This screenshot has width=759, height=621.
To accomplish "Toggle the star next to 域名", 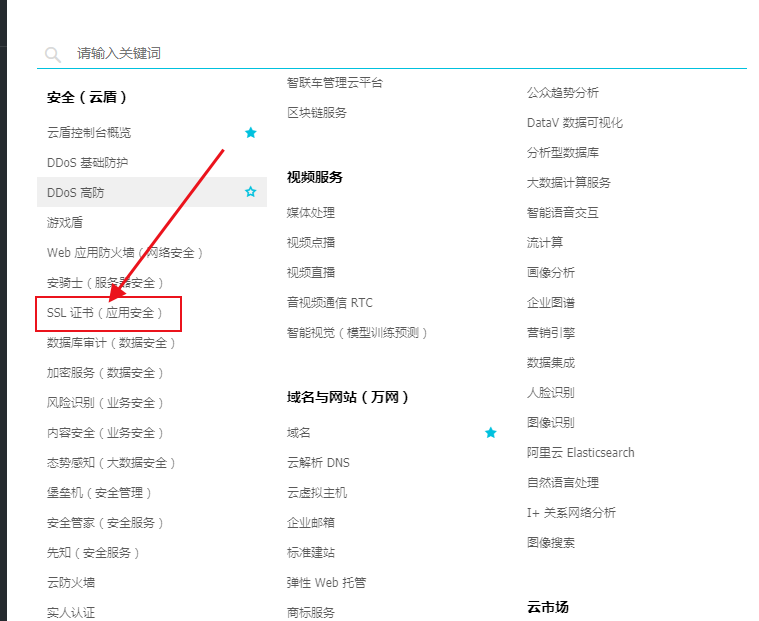I will (x=490, y=433).
